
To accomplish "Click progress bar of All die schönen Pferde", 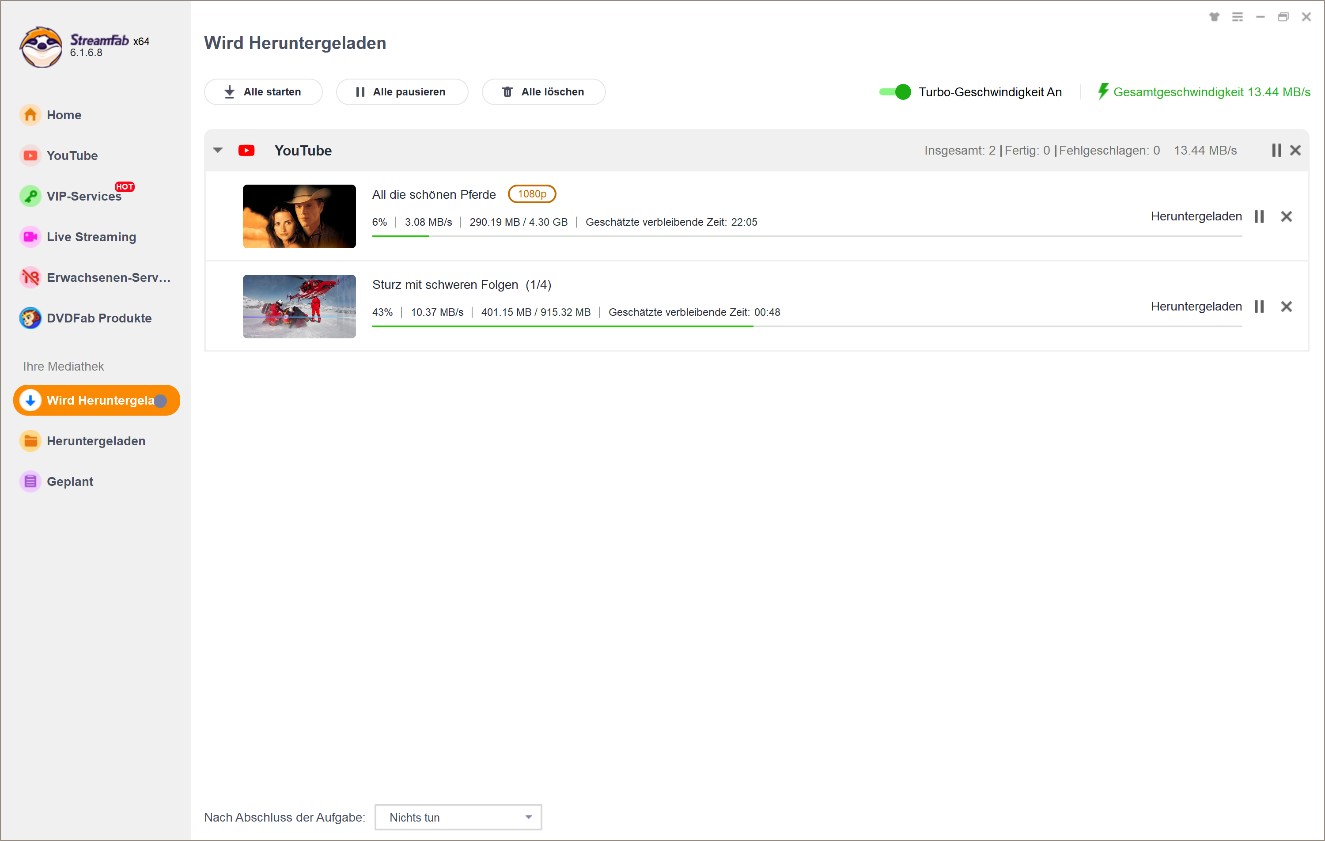I will (807, 236).
